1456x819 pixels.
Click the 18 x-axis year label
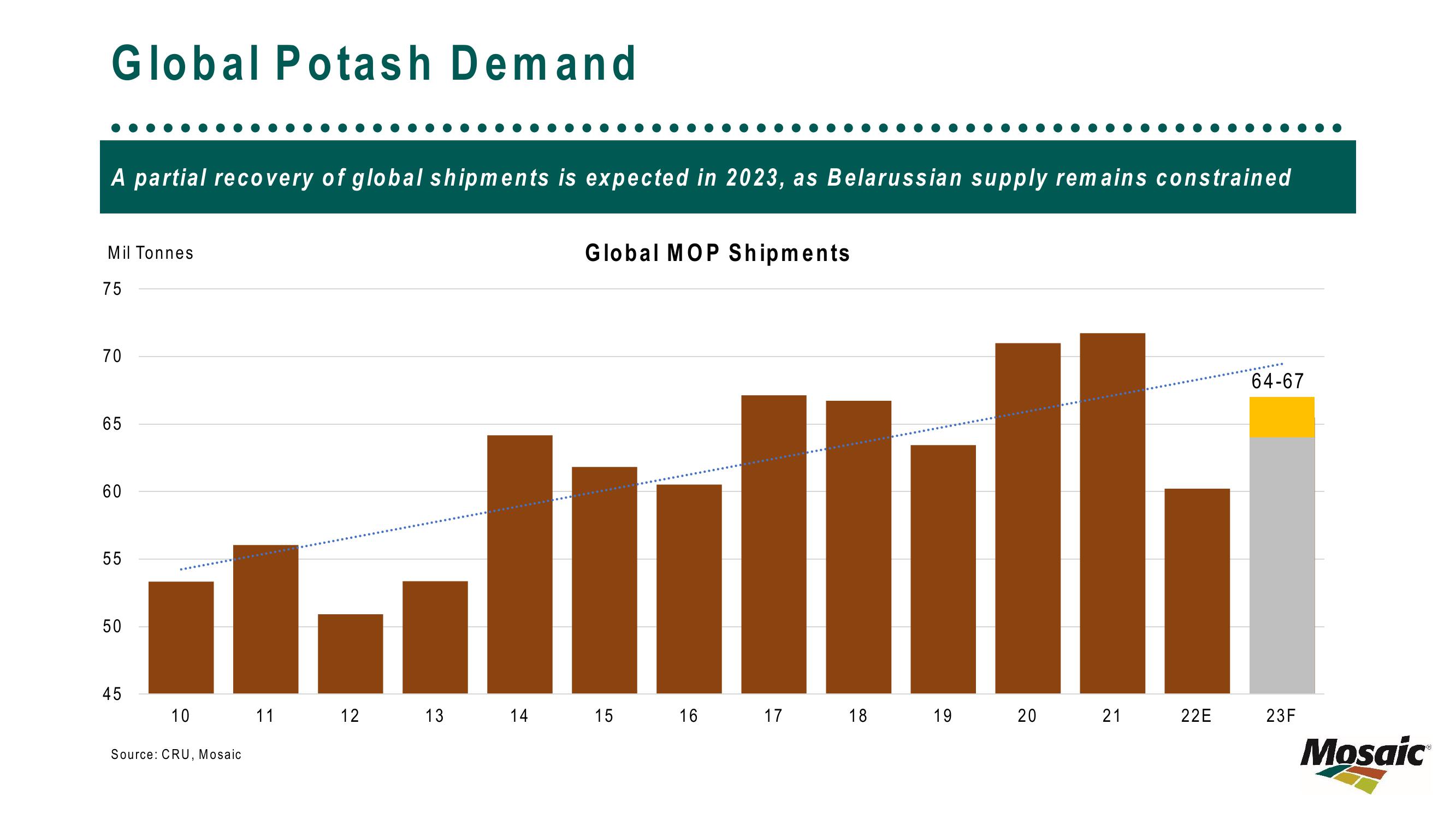tap(858, 716)
